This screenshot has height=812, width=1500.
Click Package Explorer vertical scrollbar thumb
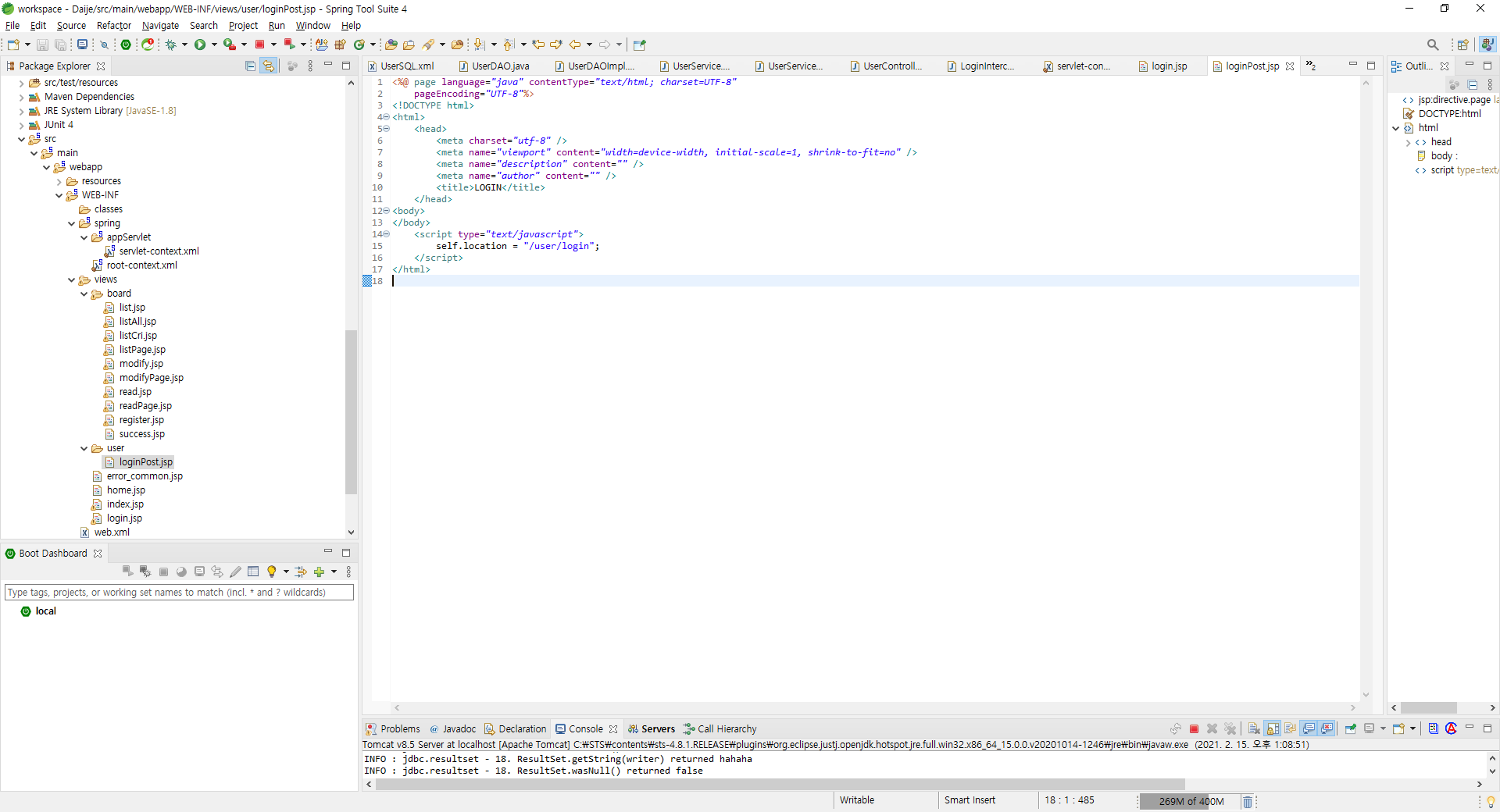pyautogui.click(x=351, y=412)
